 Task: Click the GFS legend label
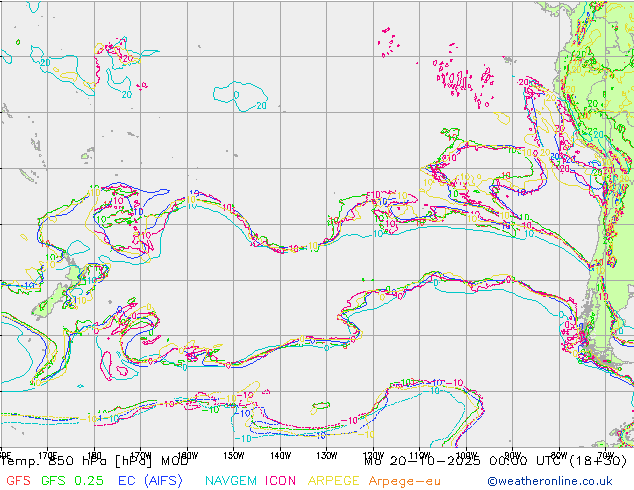pos(18,480)
